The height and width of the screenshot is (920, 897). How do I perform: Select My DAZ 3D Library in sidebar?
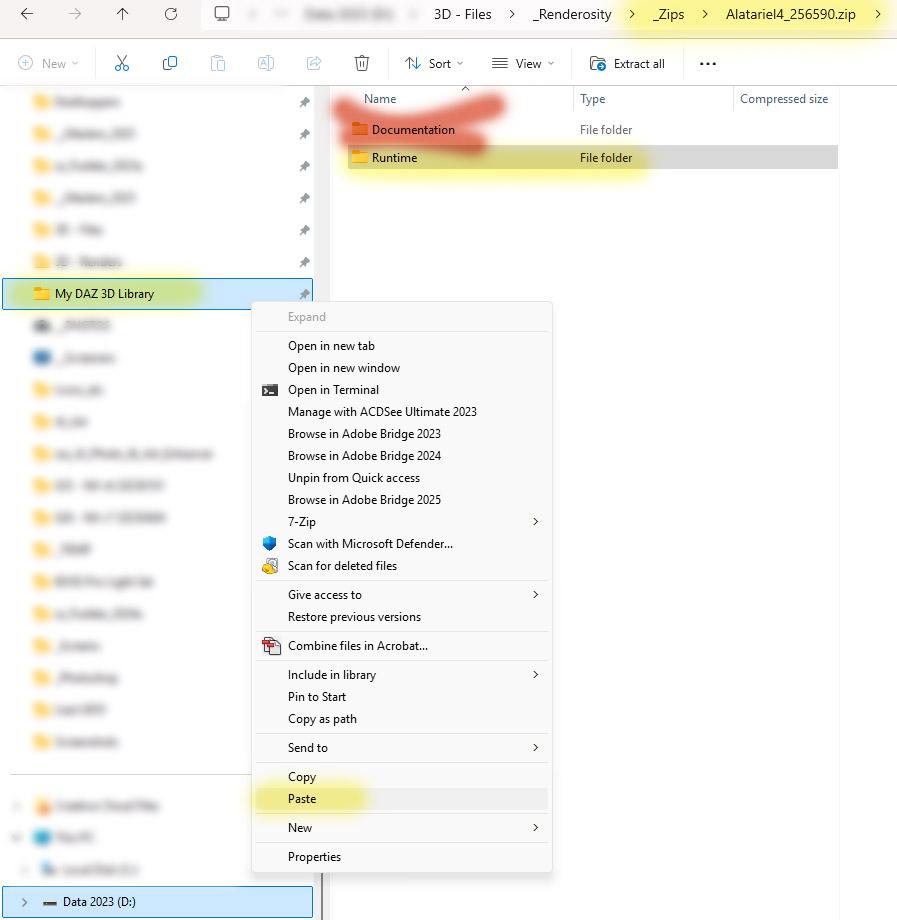[x=157, y=294]
